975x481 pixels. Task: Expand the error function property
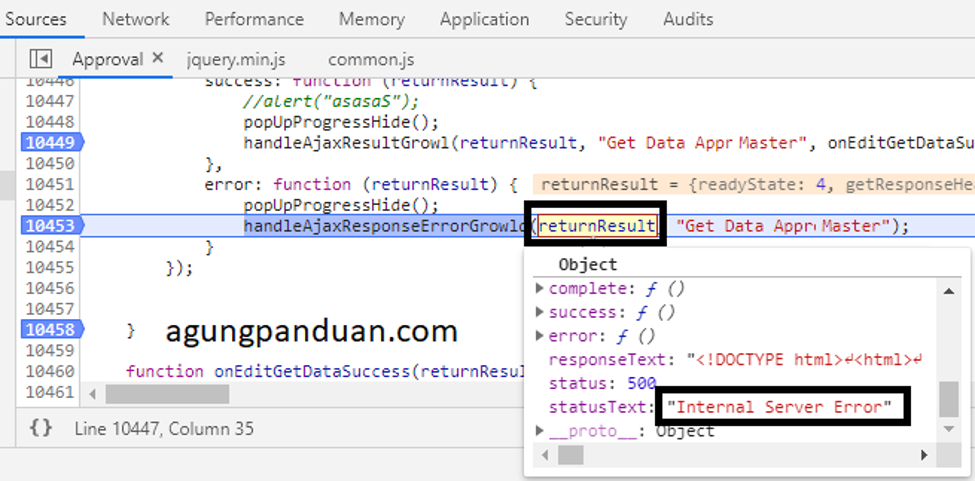pos(540,336)
